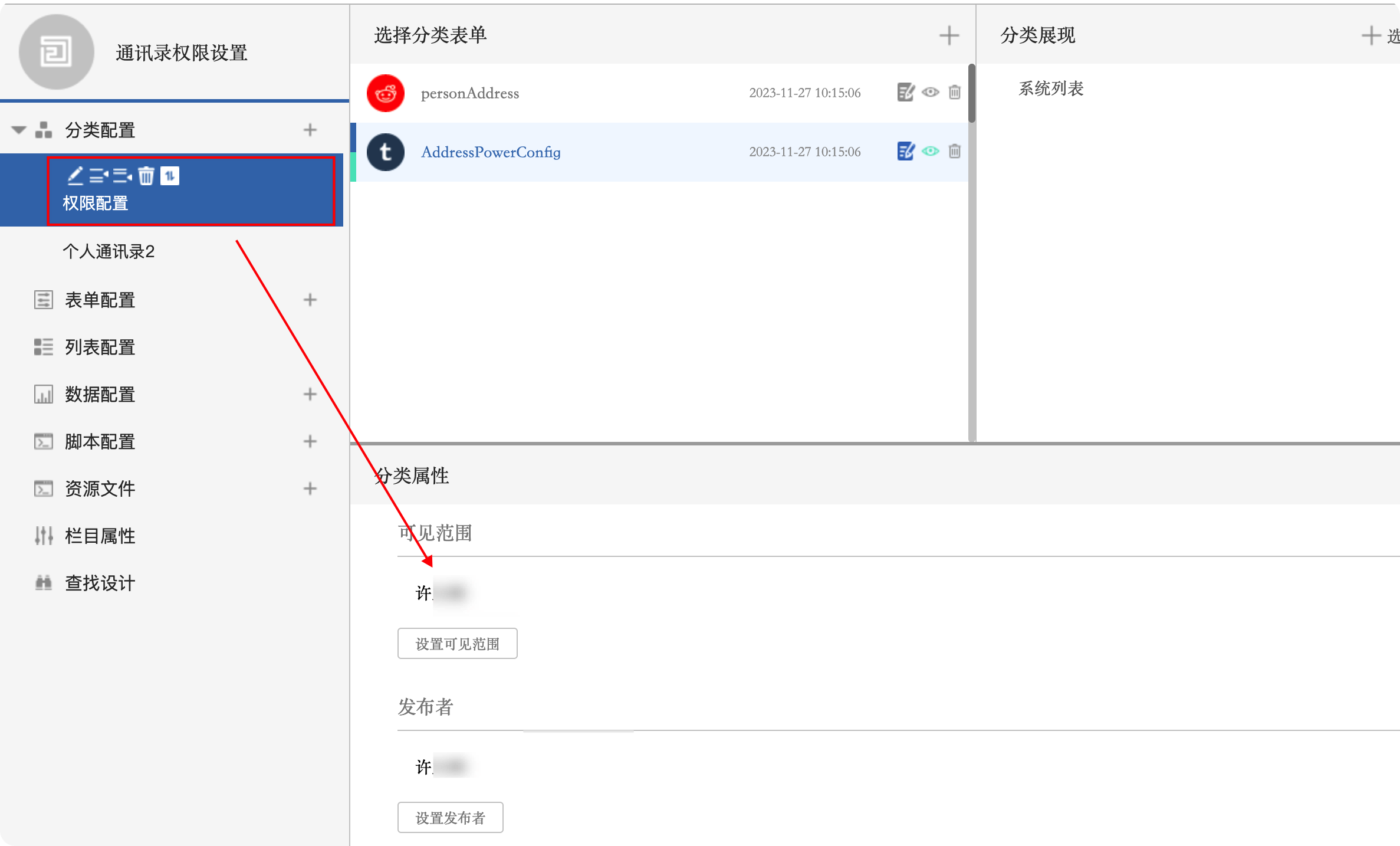Click plus next to 数据配置

(x=310, y=394)
